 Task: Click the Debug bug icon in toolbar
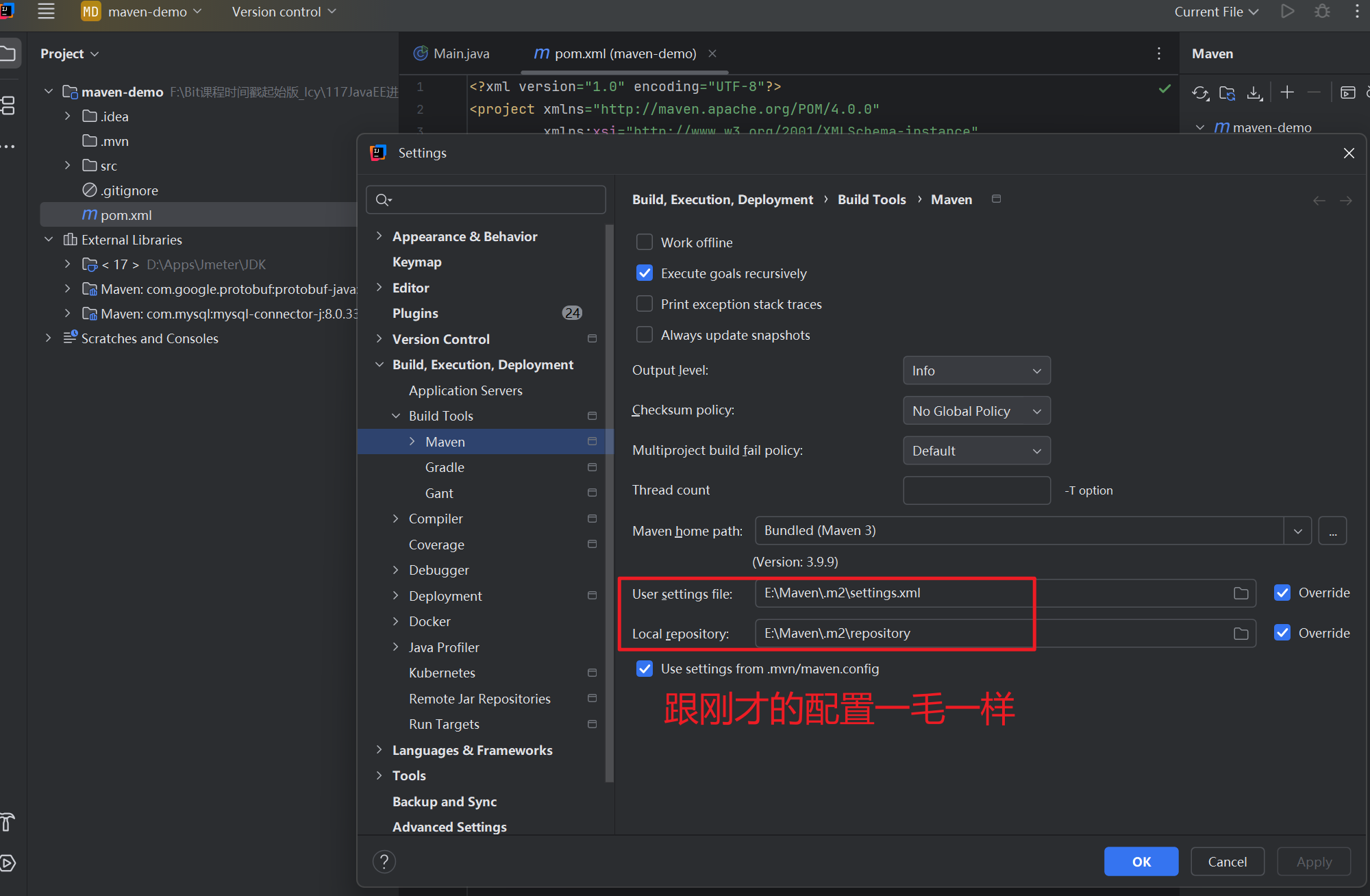[1323, 12]
